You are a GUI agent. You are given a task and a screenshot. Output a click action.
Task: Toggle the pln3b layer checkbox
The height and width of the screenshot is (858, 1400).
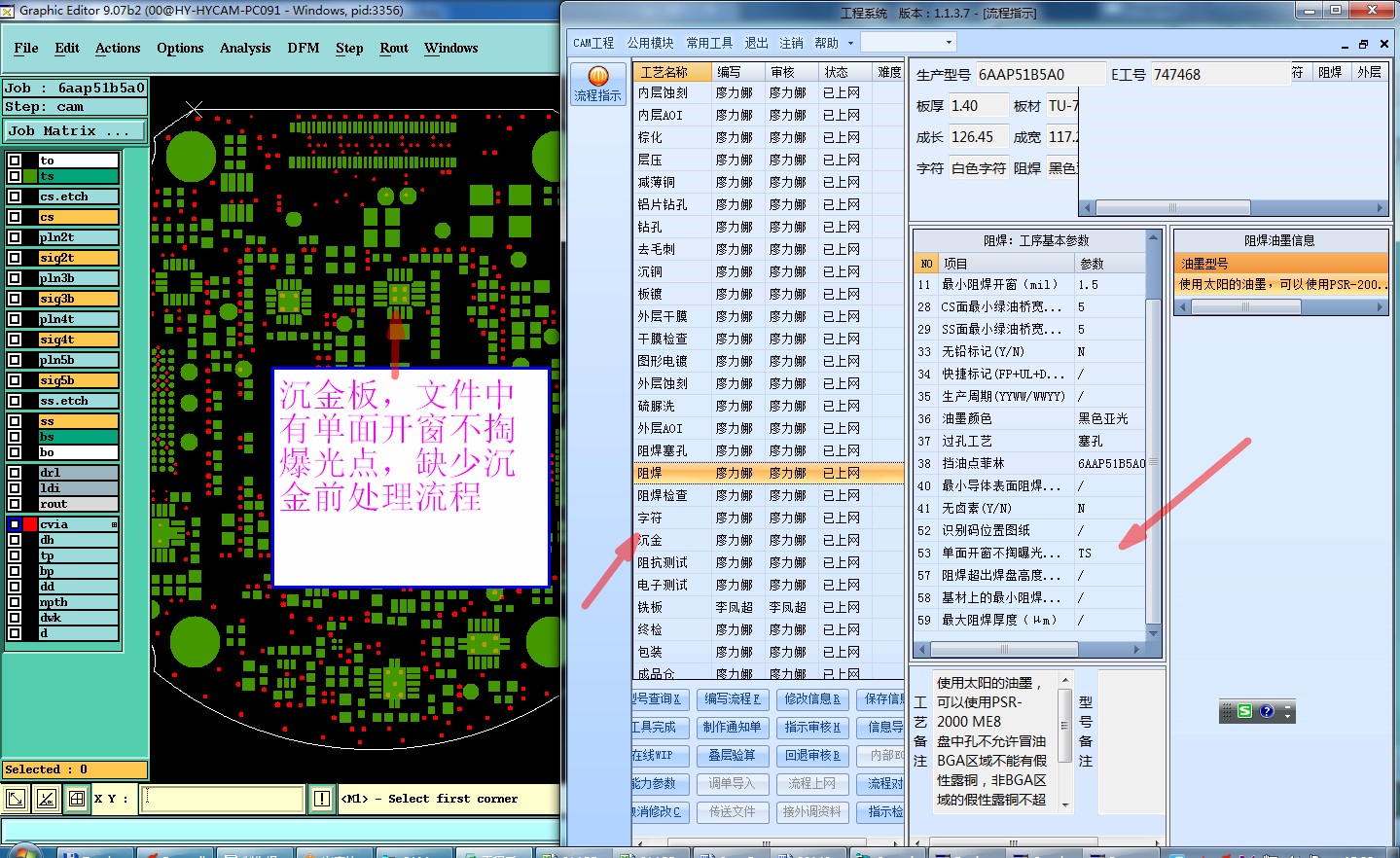coord(15,278)
